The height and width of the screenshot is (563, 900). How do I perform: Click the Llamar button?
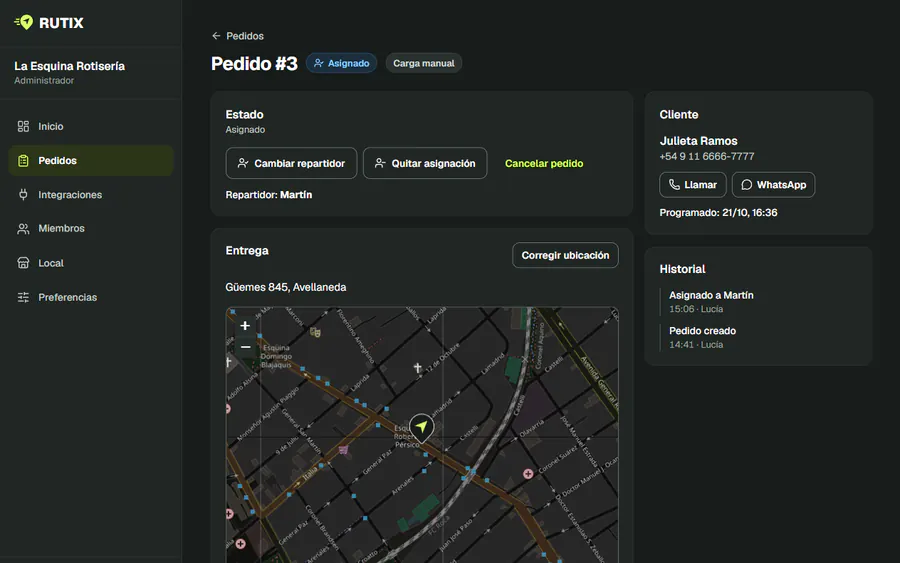coord(693,185)
